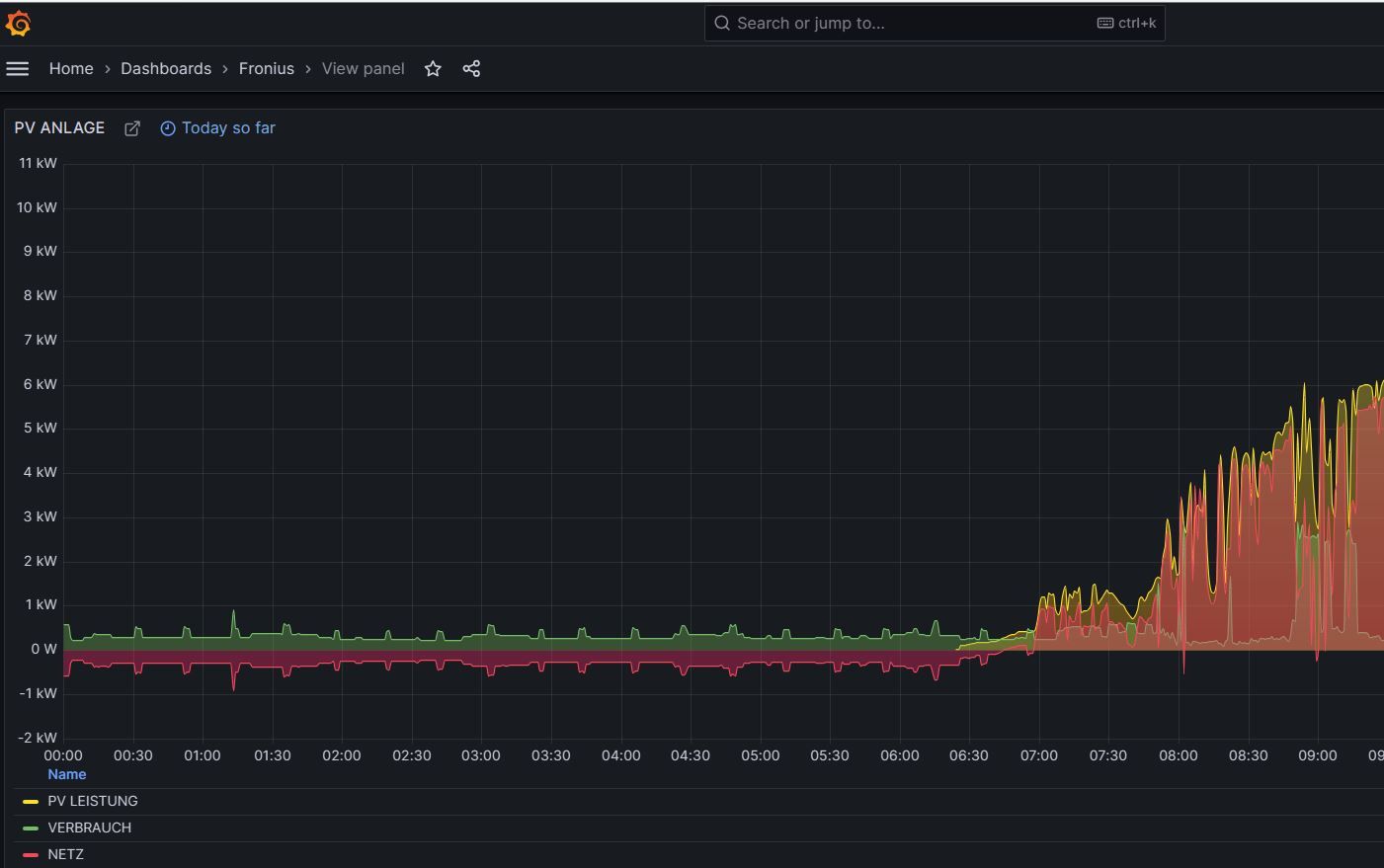Open the panel external link icon
This screenshot has height=868, width=1384.
(132, 128)
